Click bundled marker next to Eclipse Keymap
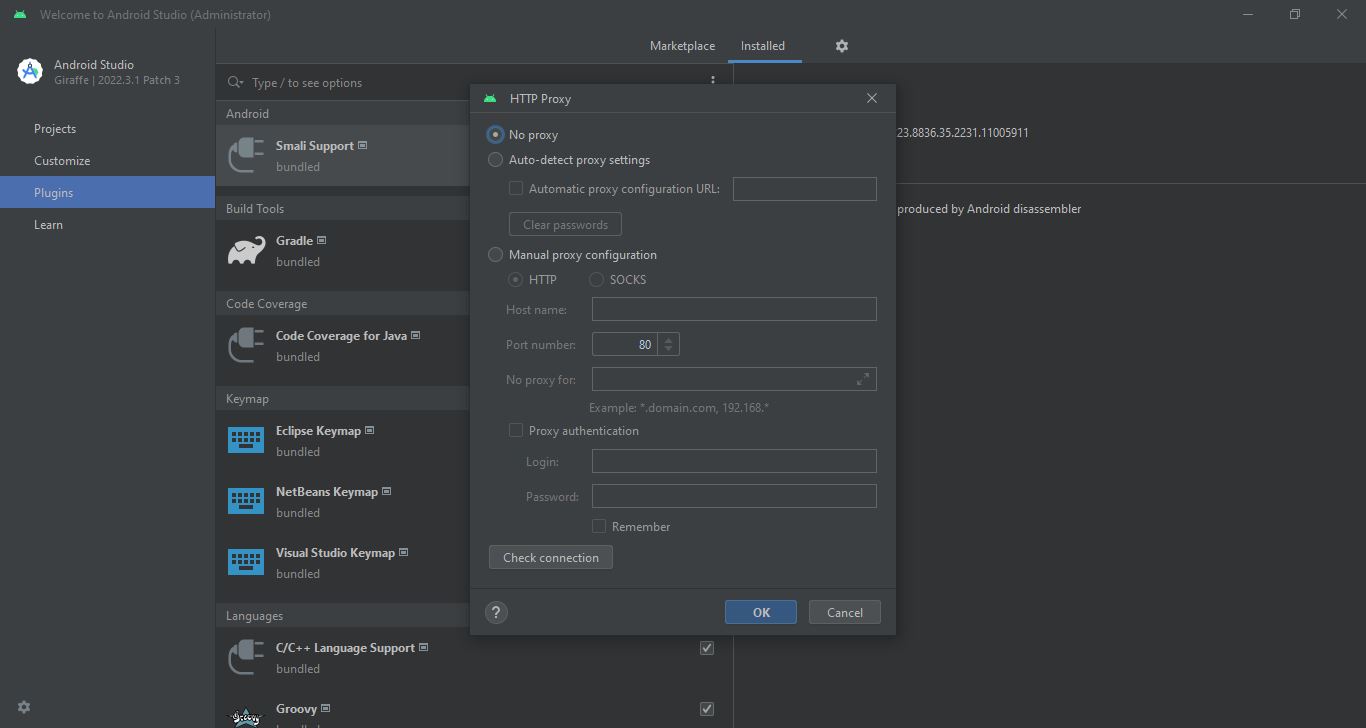This screenshot has height=728, width=1366. pyautogui.click(x=370, y=430)
